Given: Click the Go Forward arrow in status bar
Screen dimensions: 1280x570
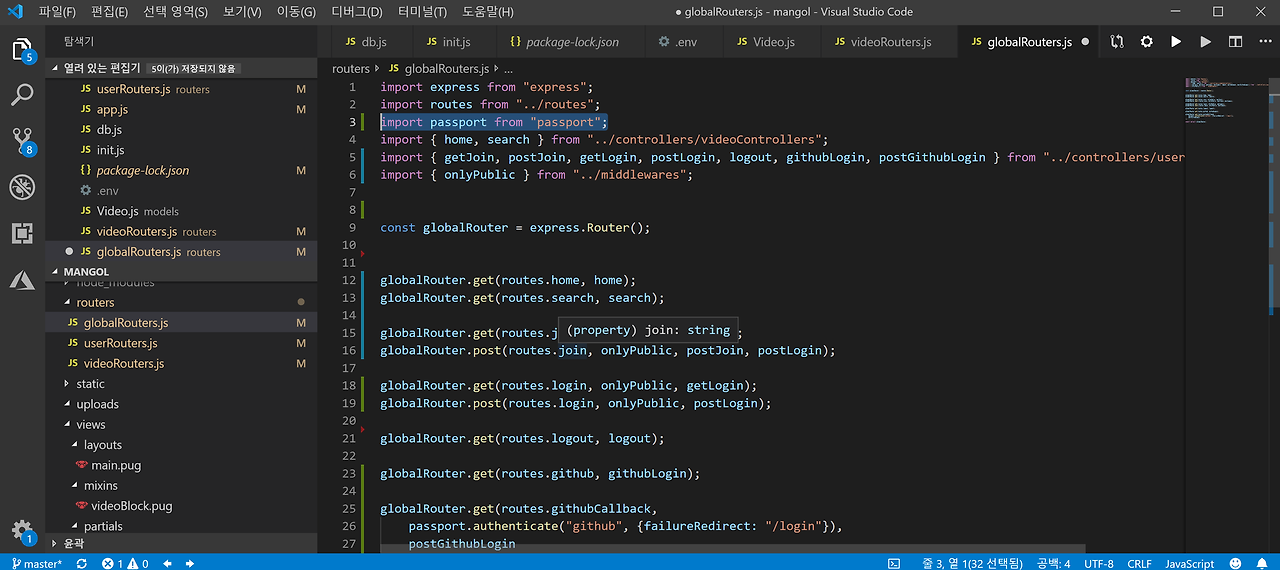Looking at the screenshot, I should 189,563.
